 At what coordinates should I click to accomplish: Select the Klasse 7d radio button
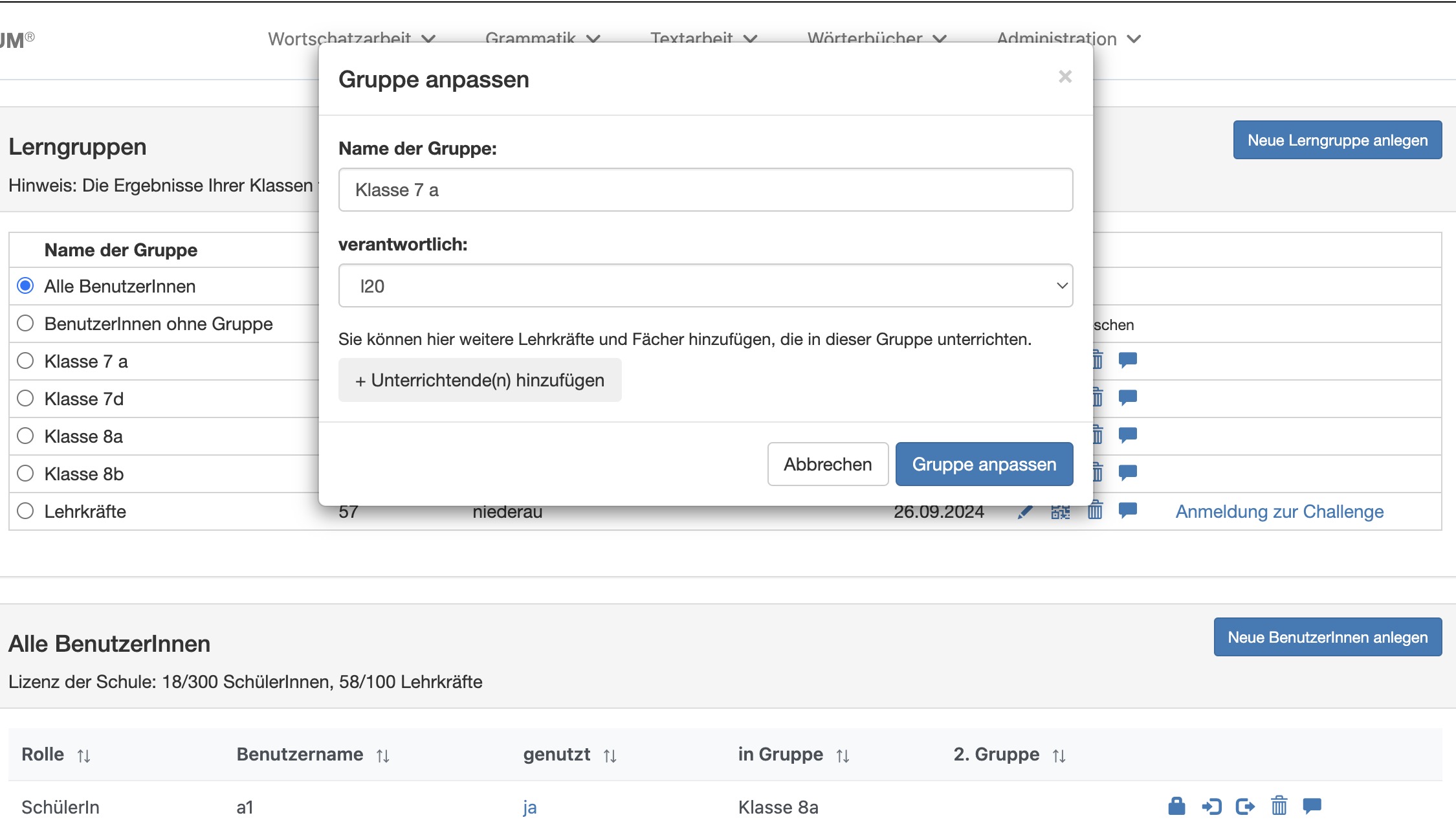[25, 398]
